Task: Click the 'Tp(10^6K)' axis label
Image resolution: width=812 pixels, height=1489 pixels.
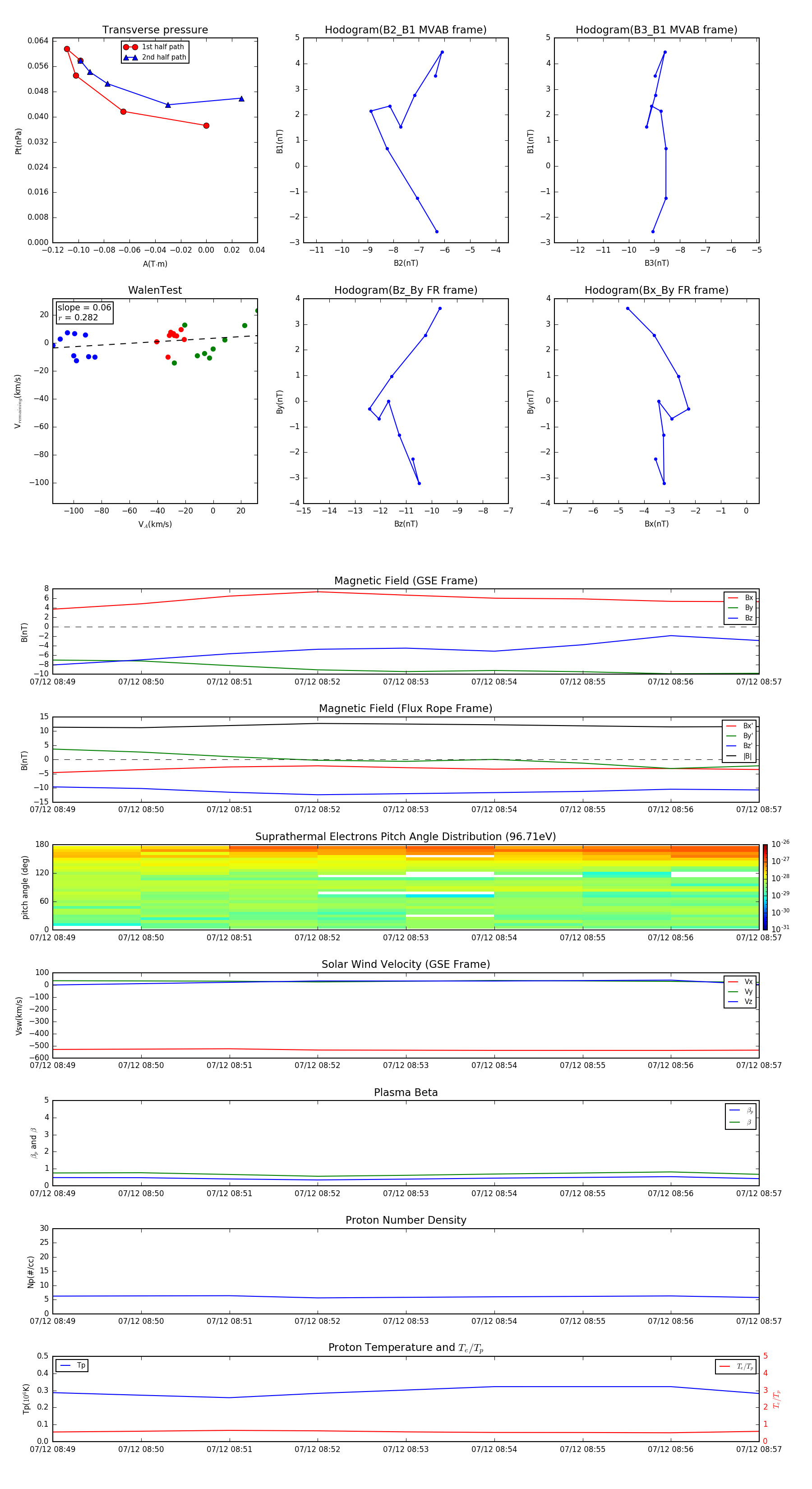Action: click(x=26, y=1399)
